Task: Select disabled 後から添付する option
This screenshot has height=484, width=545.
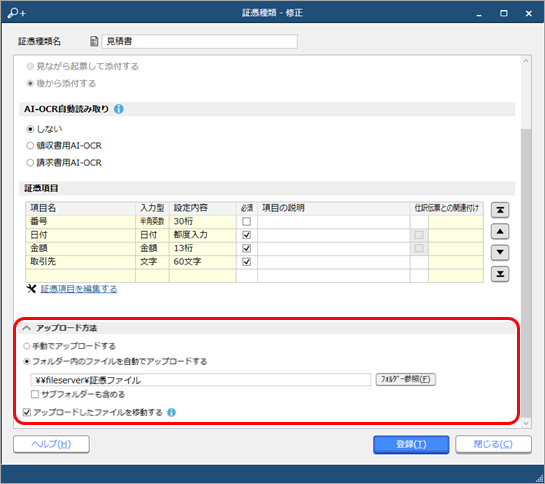Action: [30, 83]
